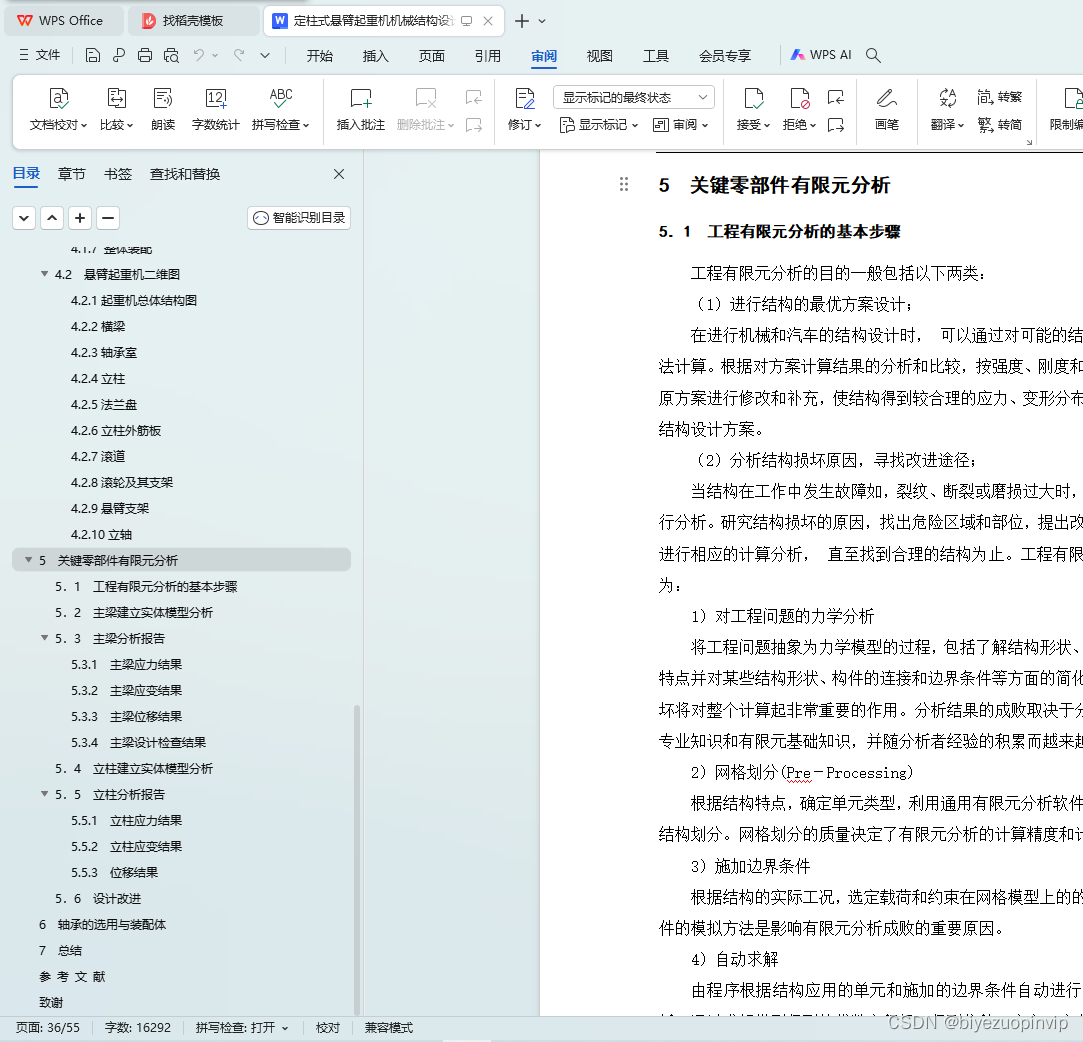Click the collapse up chevron button
This screenshot has width=1083, height=1042.
click(52, 218)
